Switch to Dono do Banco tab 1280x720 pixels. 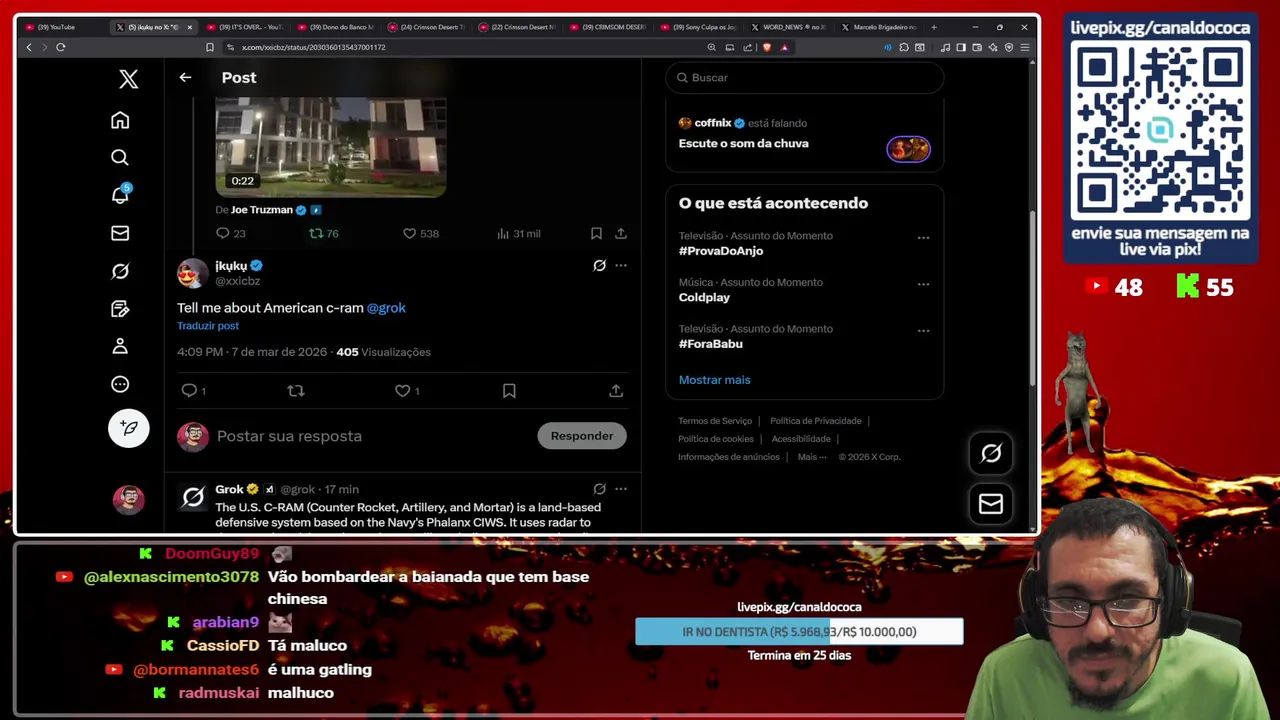click(x=335, y=27)
